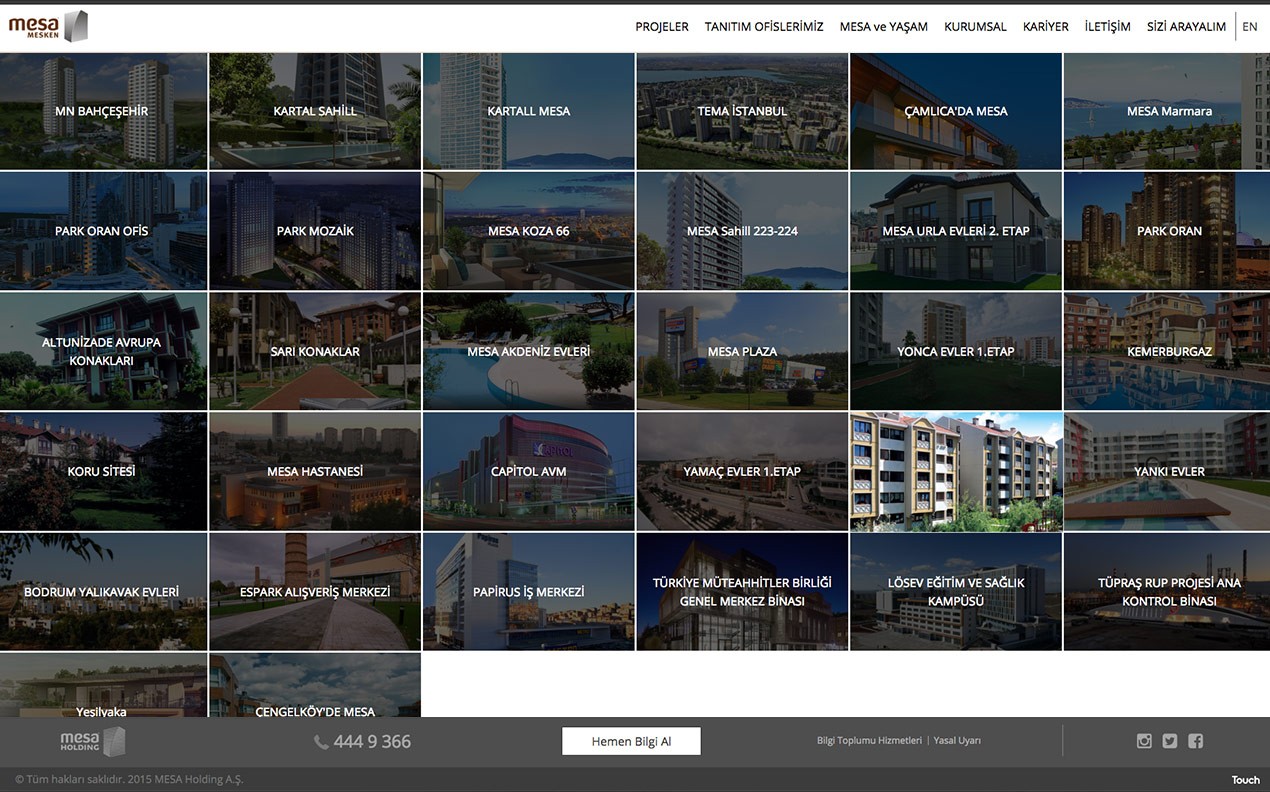This screenshot has width=1270, height=792.
Task: Open SARI KONAKLAR project tile
Action: (315, 351)
